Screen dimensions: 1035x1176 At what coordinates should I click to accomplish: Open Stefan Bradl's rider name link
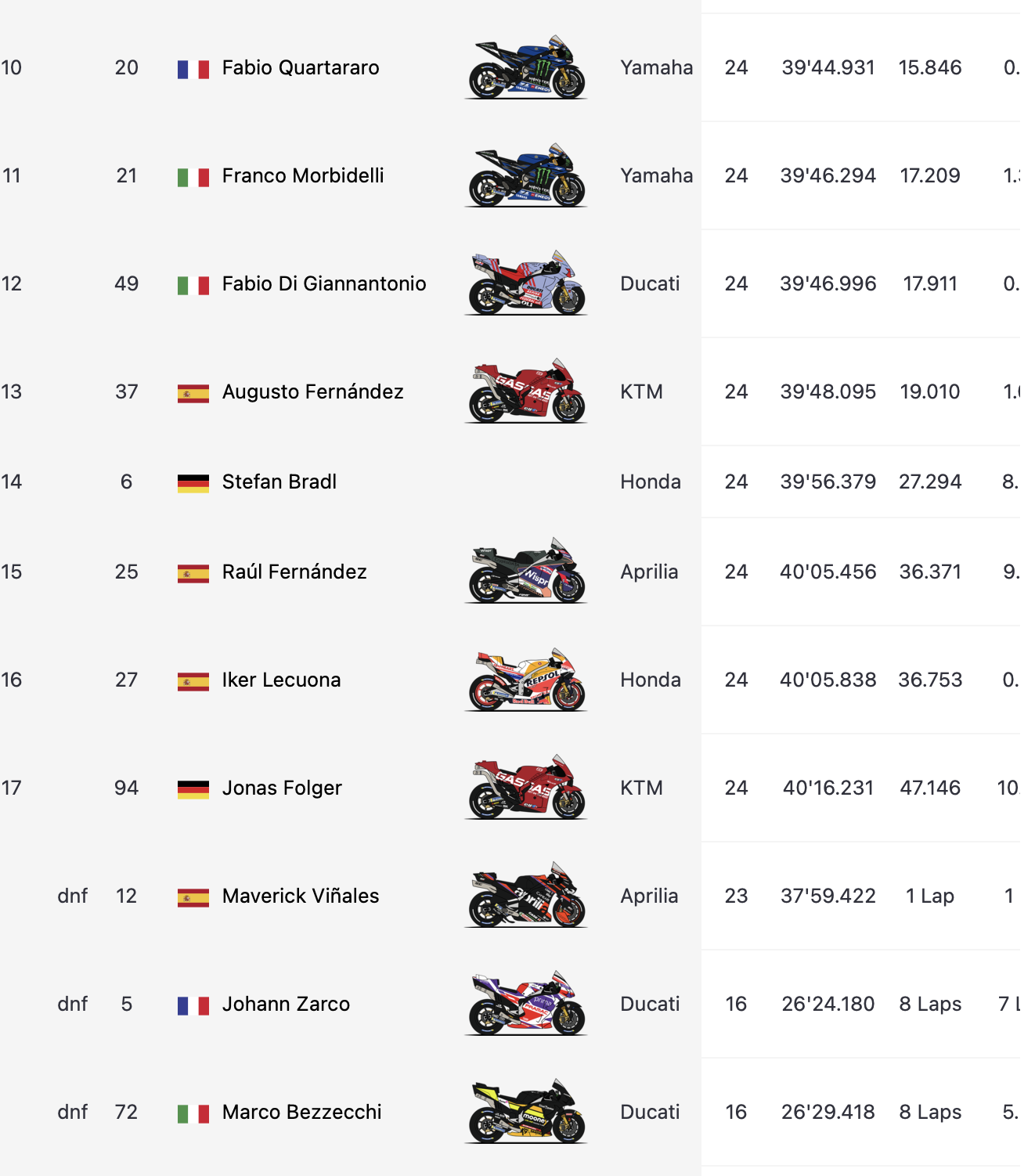point(279,482)
